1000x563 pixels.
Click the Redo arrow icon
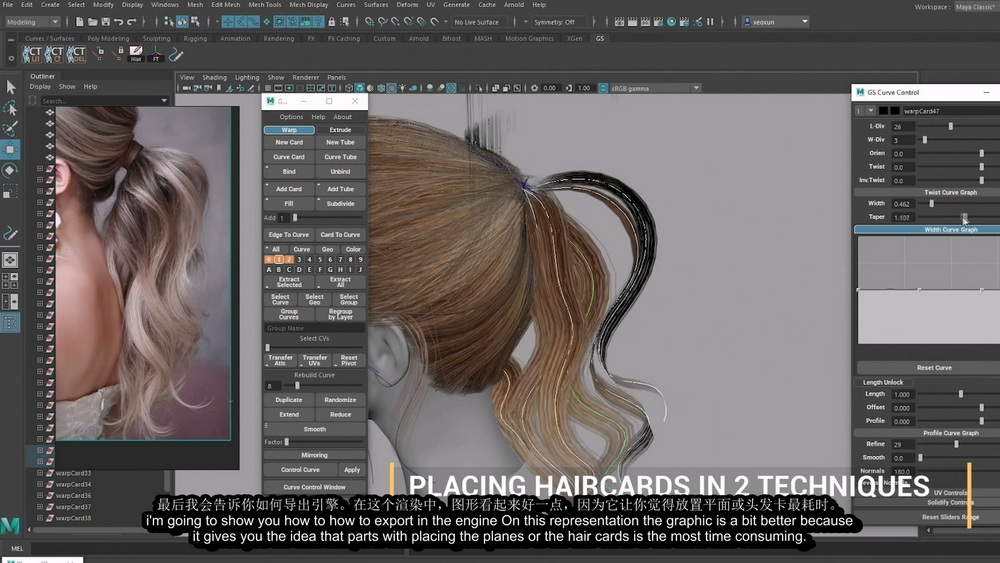132,22
